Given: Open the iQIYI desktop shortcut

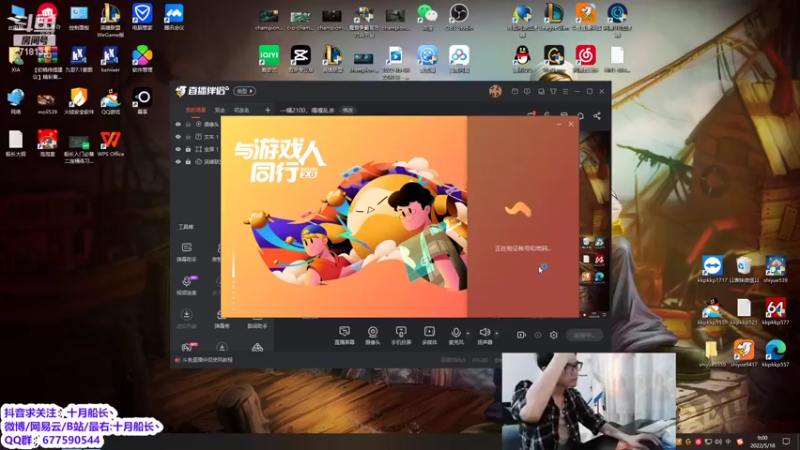Looking at the screenshot, I should 269,59.
